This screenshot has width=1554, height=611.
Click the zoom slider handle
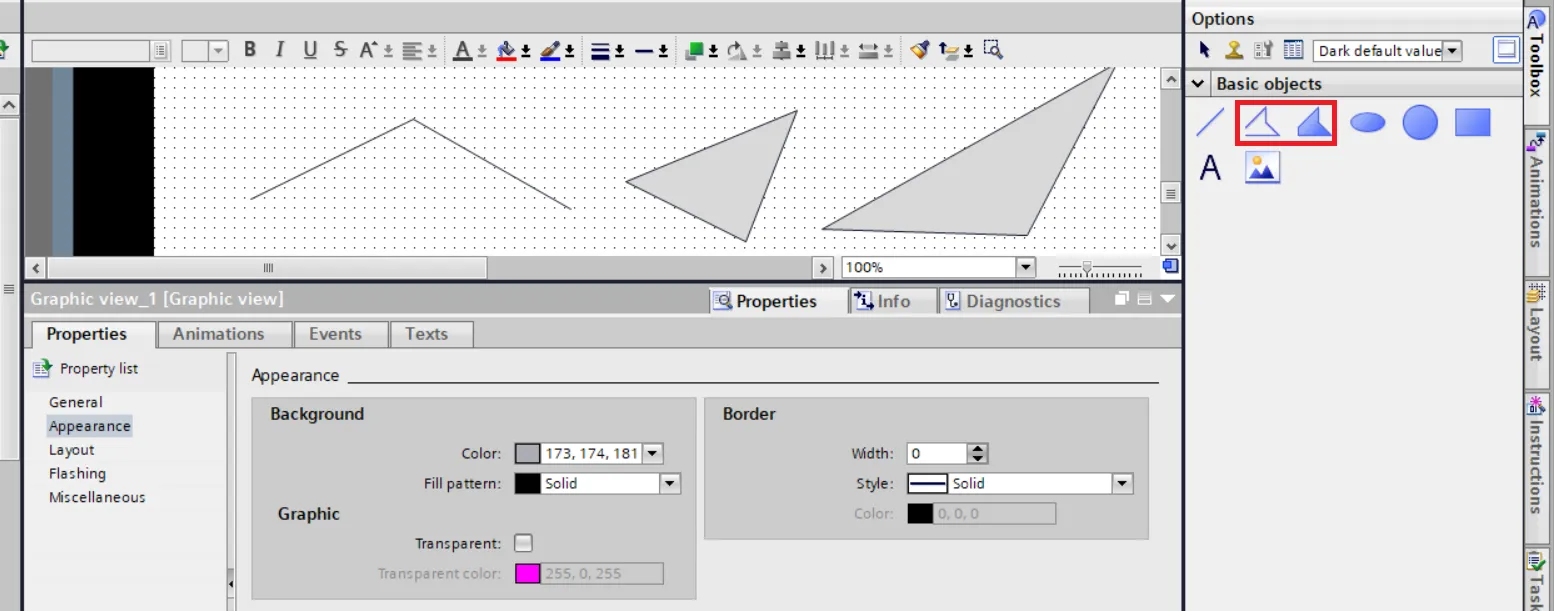tap(1087, 267)
